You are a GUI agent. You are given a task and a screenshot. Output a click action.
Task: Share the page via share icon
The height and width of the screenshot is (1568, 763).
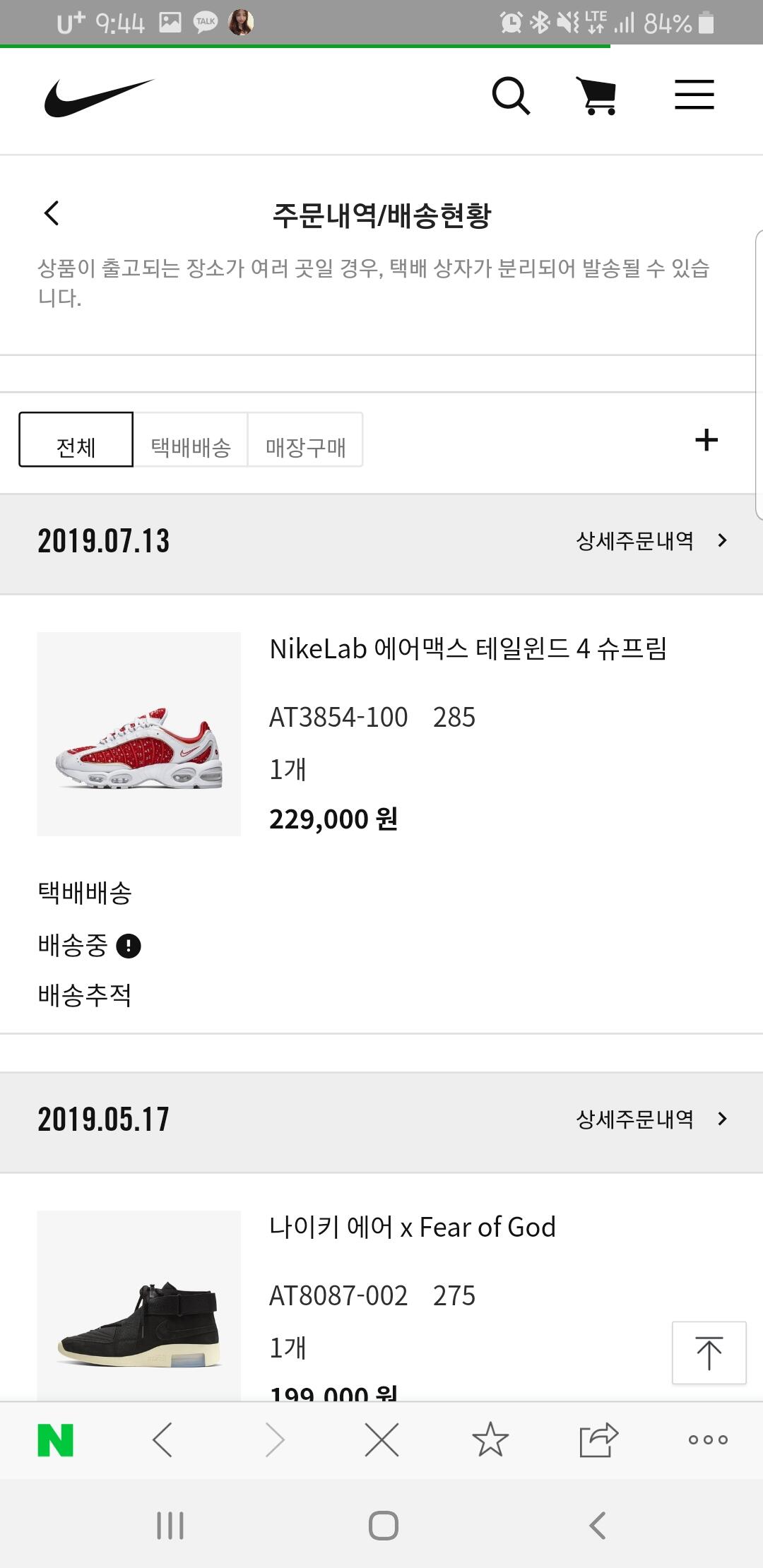[598, 1440]
